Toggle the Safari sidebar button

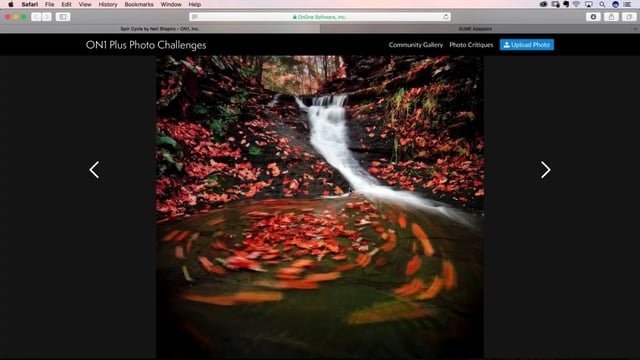tap(63, 17)
